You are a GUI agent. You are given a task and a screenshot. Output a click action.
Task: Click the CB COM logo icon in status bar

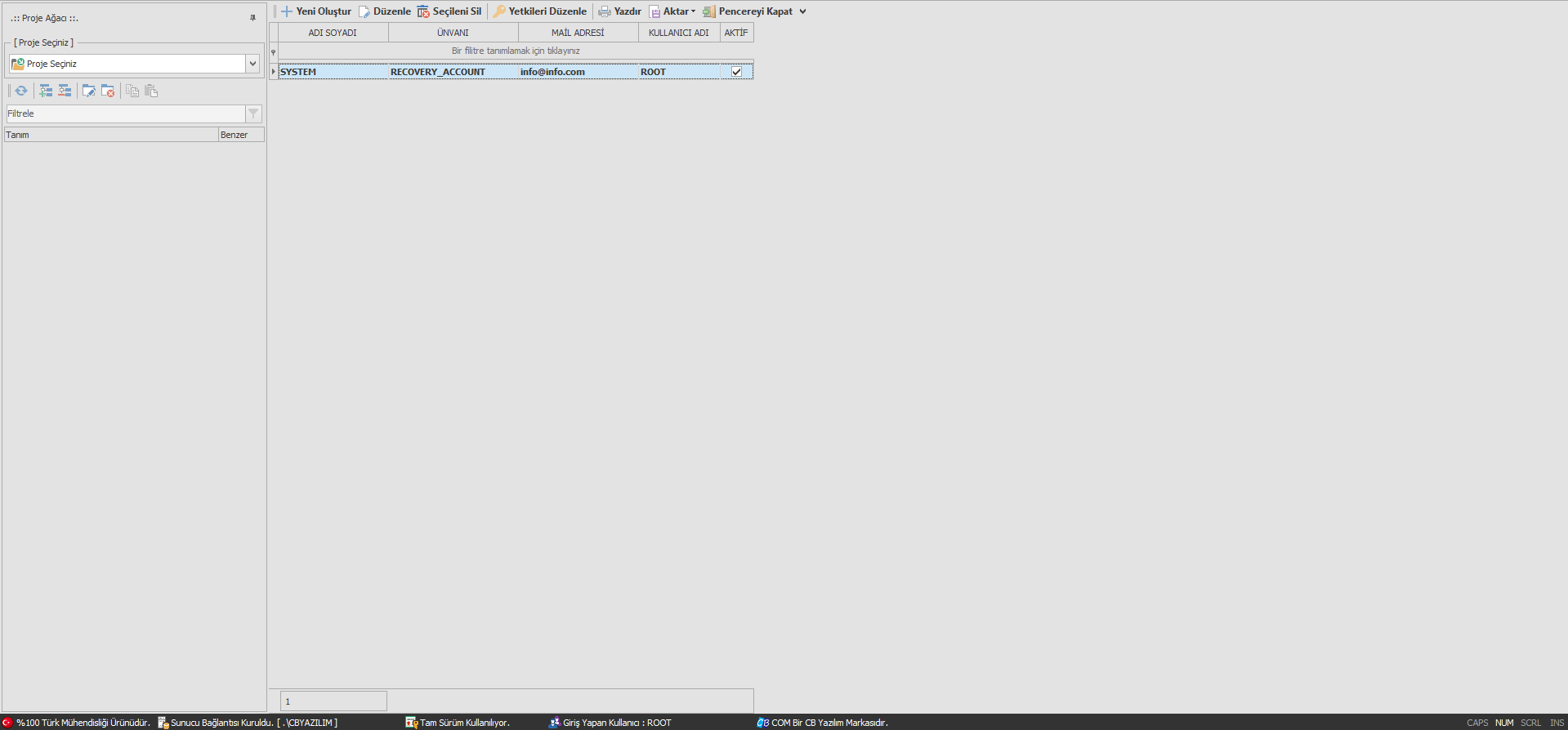tap(762, 723)
